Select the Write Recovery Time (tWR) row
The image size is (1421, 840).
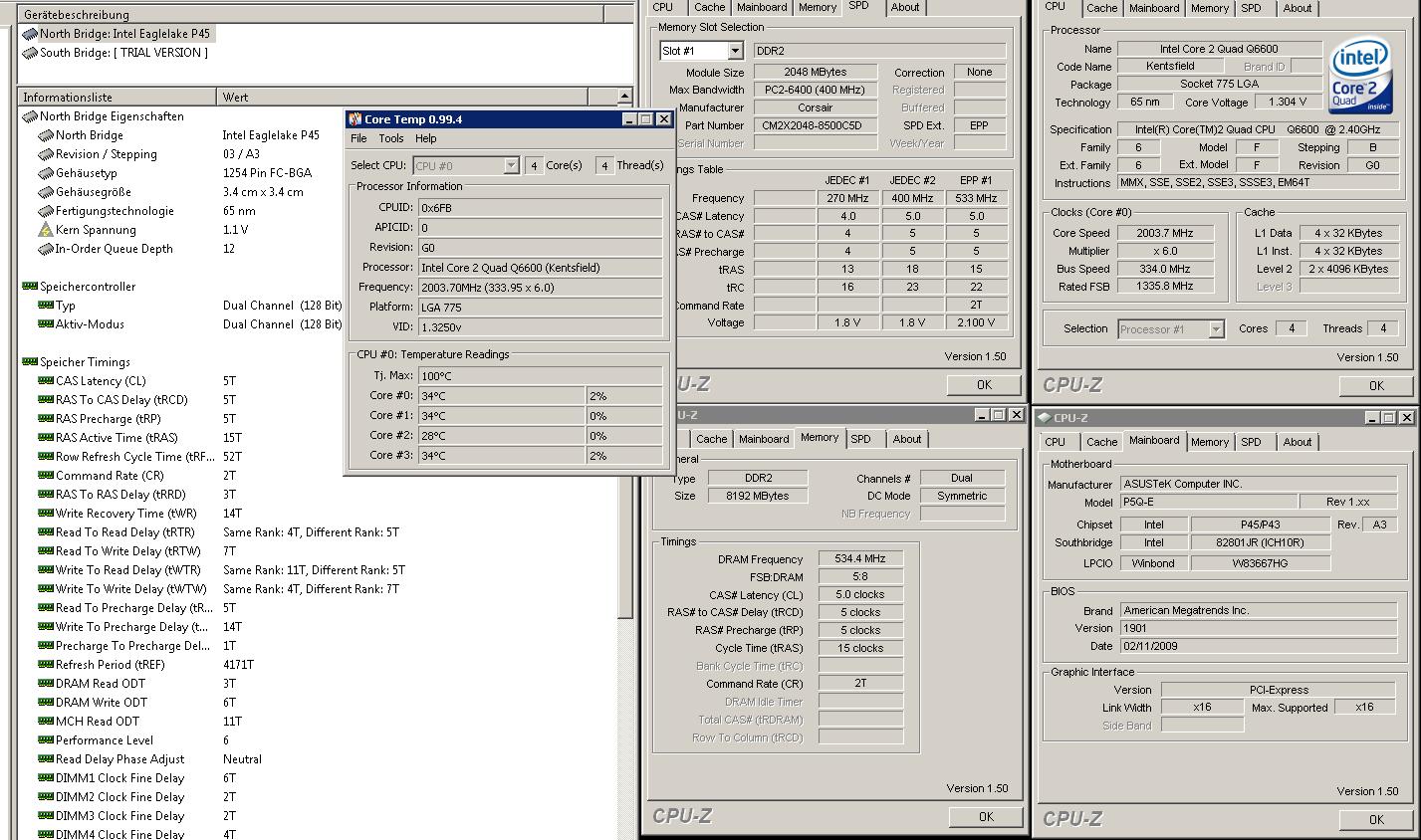pyautogui.click(x=319, y=514)
